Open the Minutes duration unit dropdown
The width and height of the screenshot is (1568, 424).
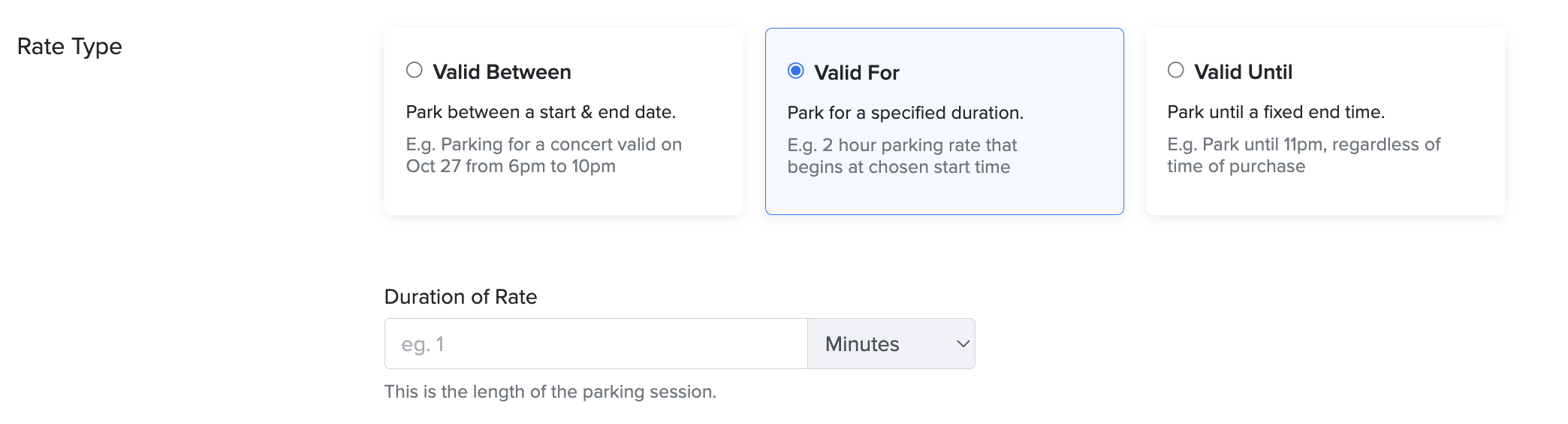[891, 344]
